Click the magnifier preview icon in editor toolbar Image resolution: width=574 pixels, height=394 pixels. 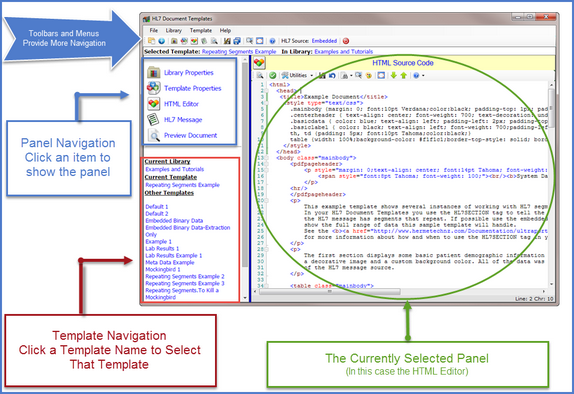[260, 75]
